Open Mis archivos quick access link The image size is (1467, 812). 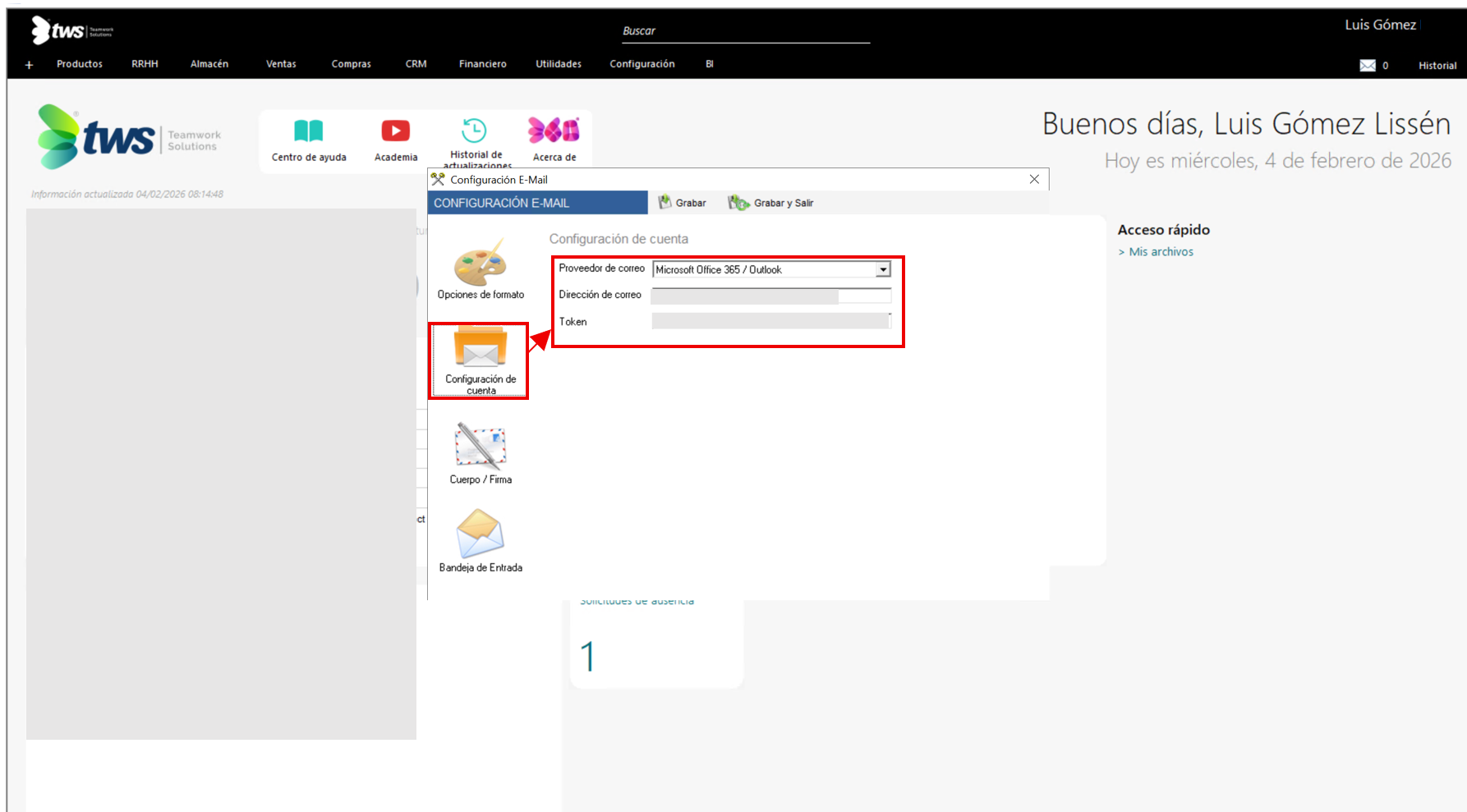click(x=1161, y=252)
